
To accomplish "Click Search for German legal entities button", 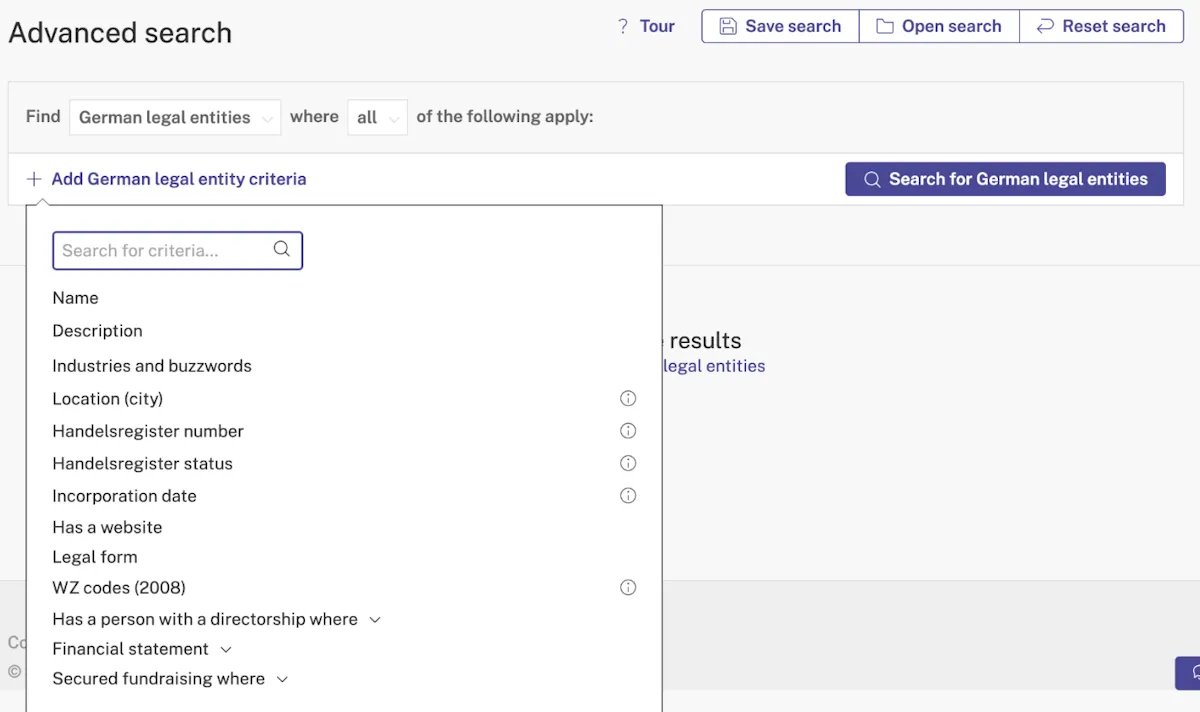I will point(1005,179).
